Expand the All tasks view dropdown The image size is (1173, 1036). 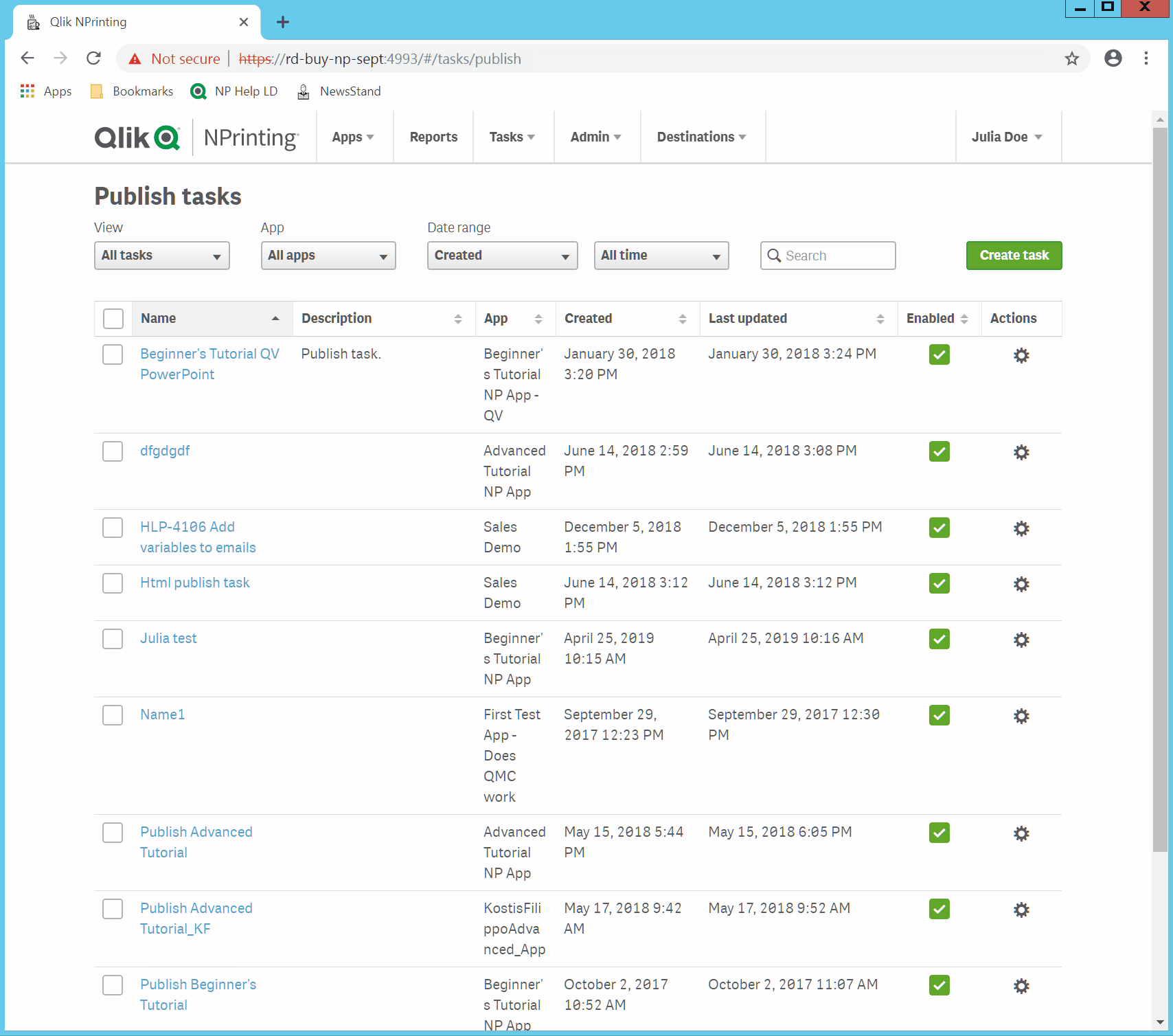(x=161, y=256)
